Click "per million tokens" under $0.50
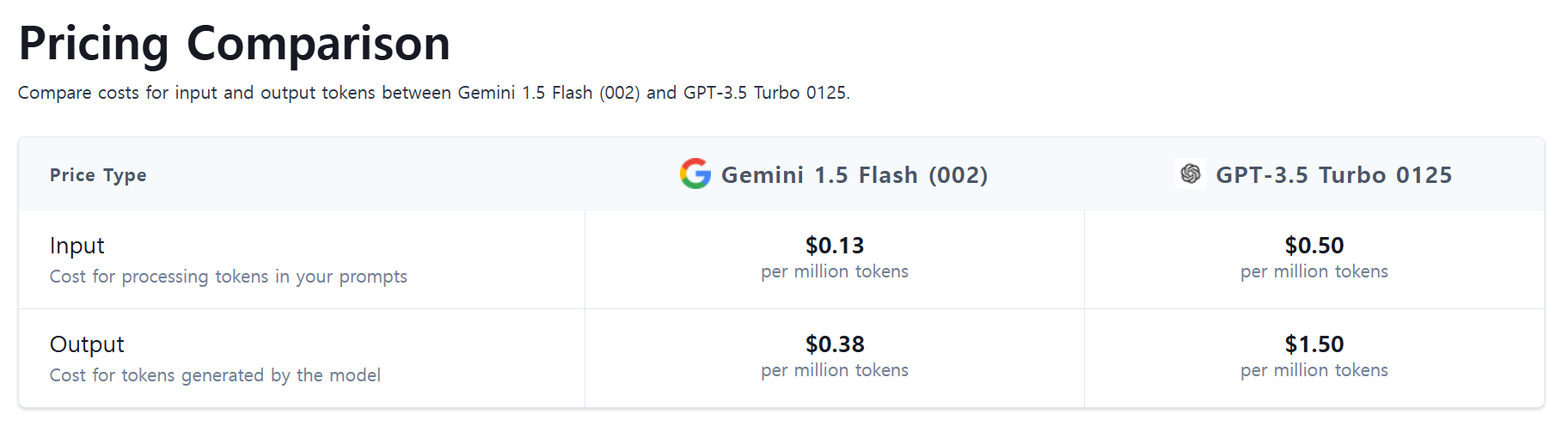Image resolution: width=1568 pixels, height=426 pixels. tap(1314, 271)
